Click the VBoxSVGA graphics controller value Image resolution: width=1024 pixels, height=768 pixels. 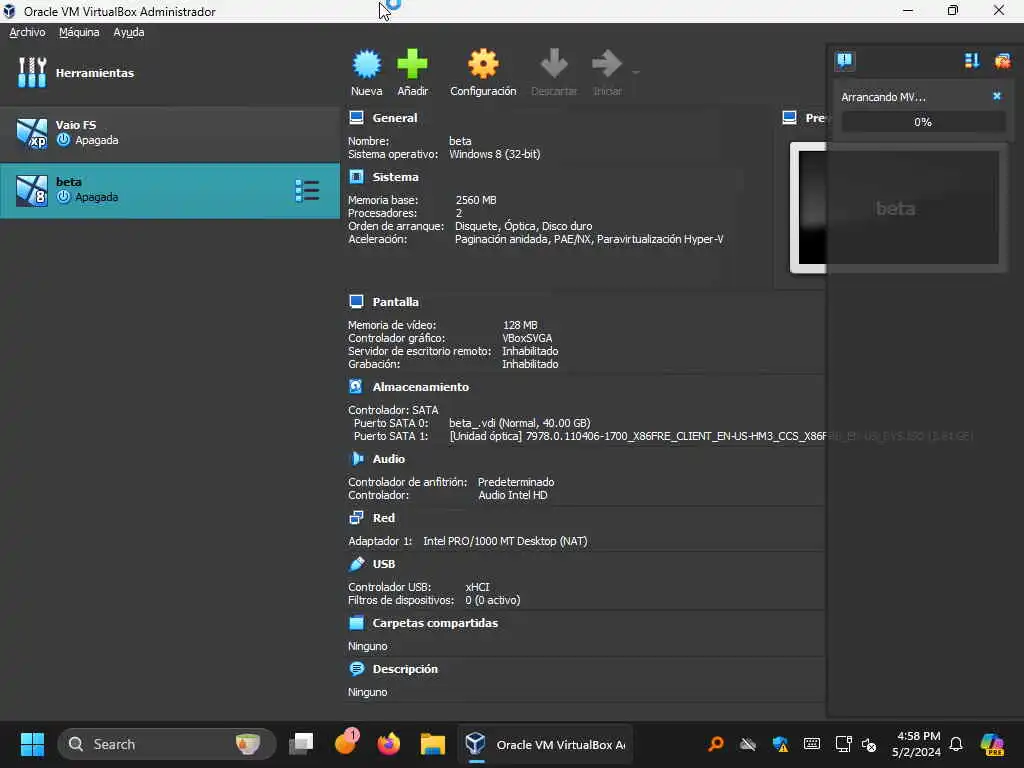click(x=526, y=338)
